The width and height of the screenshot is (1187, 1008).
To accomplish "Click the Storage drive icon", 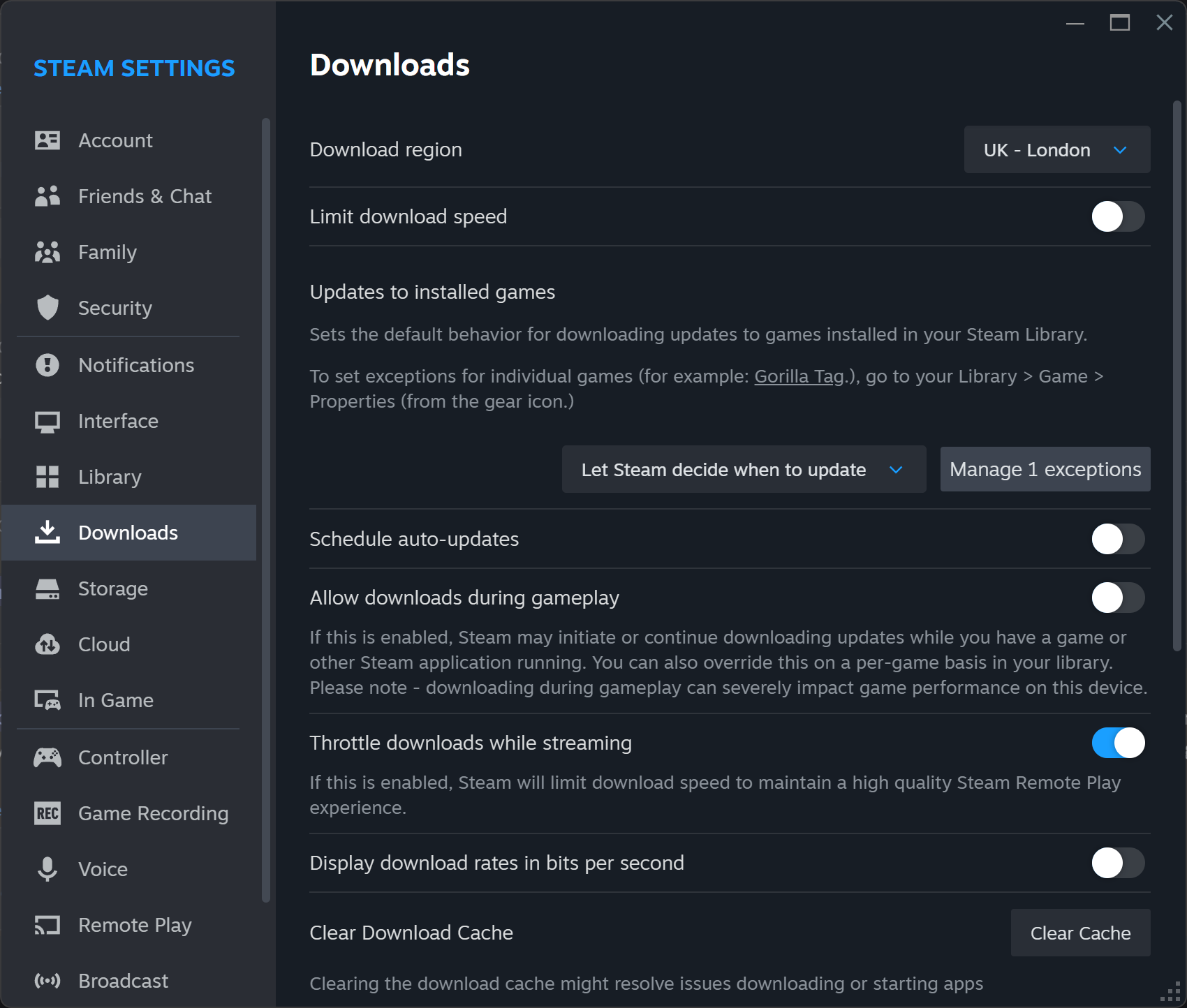I will coord(47,589).
